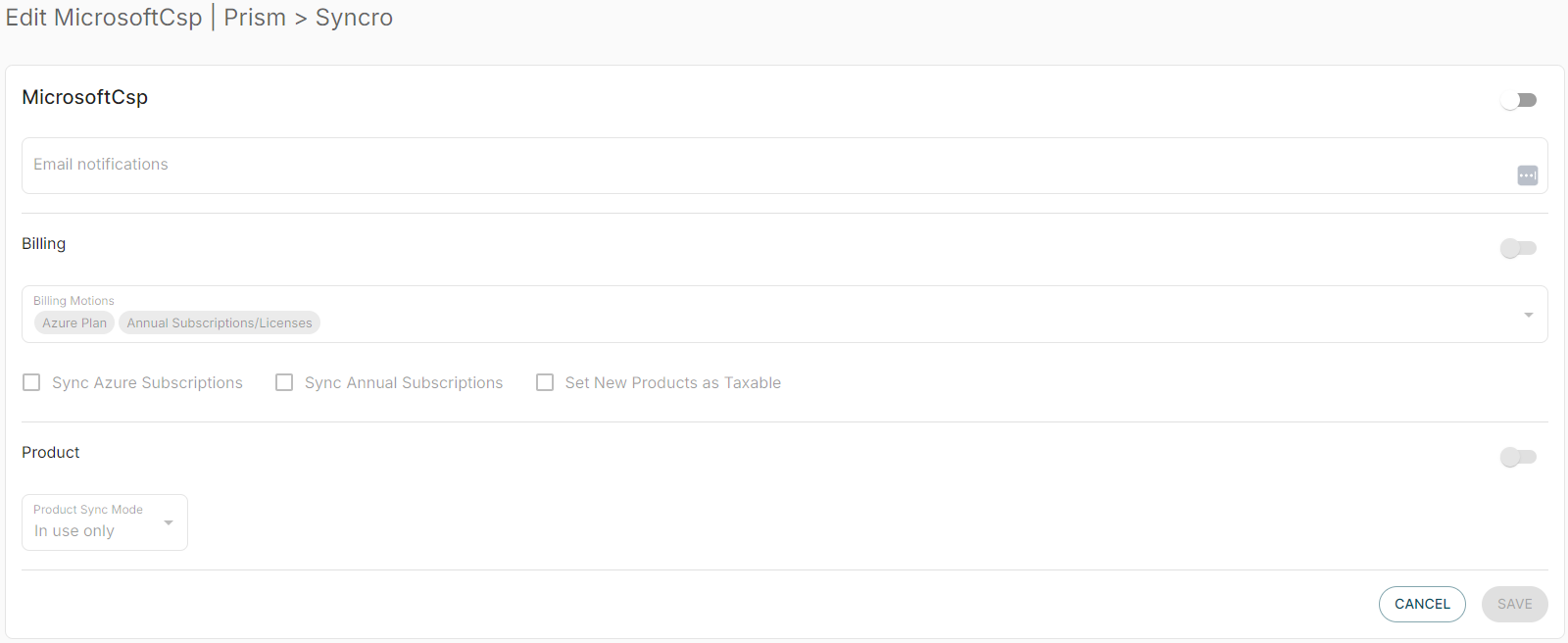1568x643 pixels.
Task: Toggle the Billing section switch
Action: tap(1518, 248)
